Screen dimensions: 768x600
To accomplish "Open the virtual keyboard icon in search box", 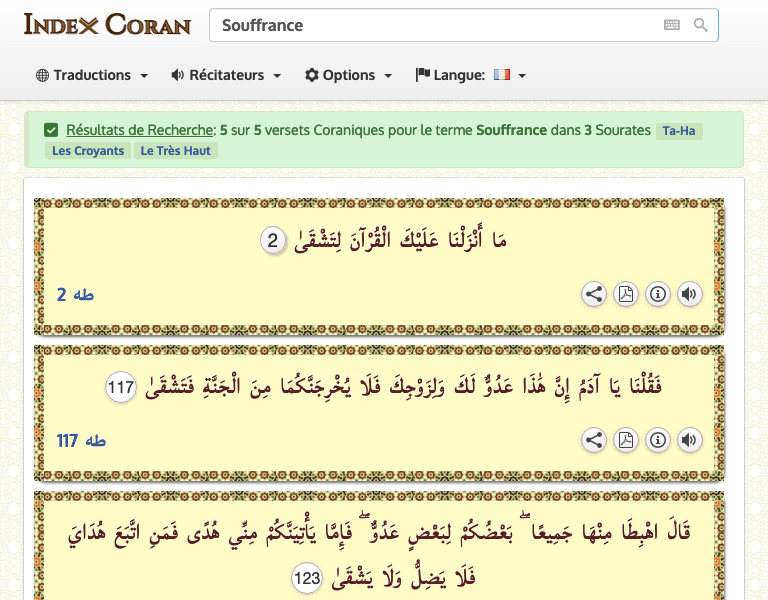I will pyautogui.click(x=671, y=25).
